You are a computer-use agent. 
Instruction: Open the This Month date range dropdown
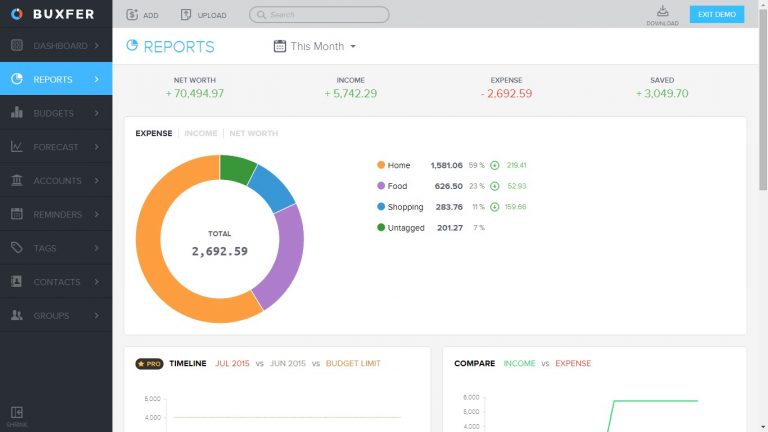coord(315,46)
